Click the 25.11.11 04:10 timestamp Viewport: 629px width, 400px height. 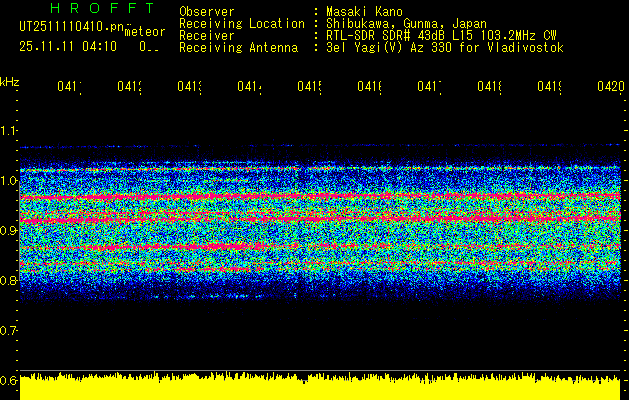(x=68, y=47)
